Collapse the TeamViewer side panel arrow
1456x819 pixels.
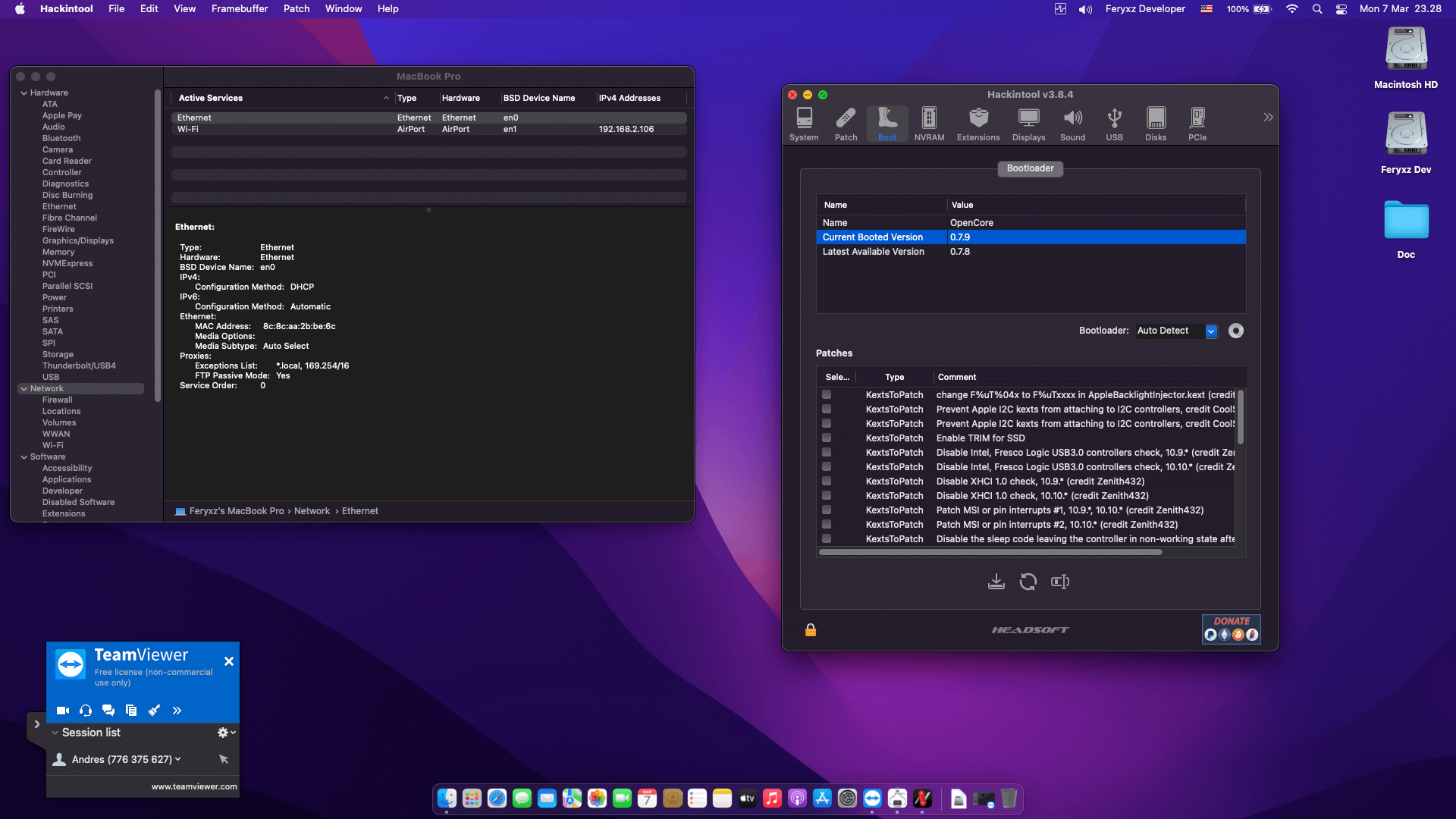click(x=36, y=724)
